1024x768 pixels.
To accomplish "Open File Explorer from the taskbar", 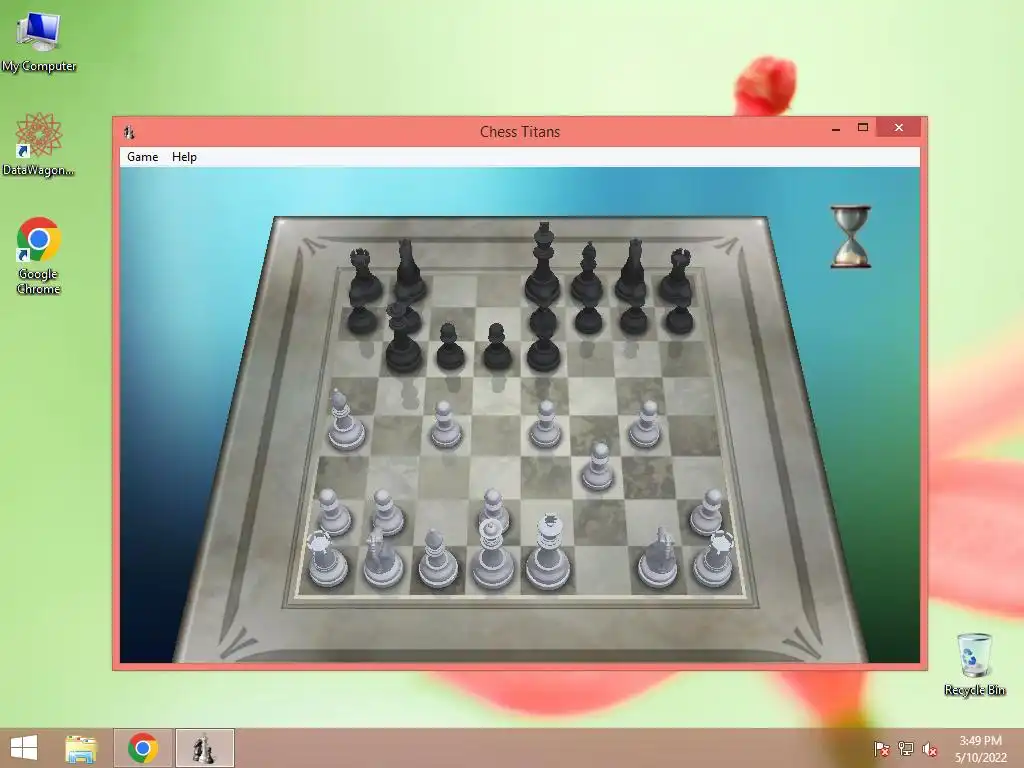I will 81,748.
